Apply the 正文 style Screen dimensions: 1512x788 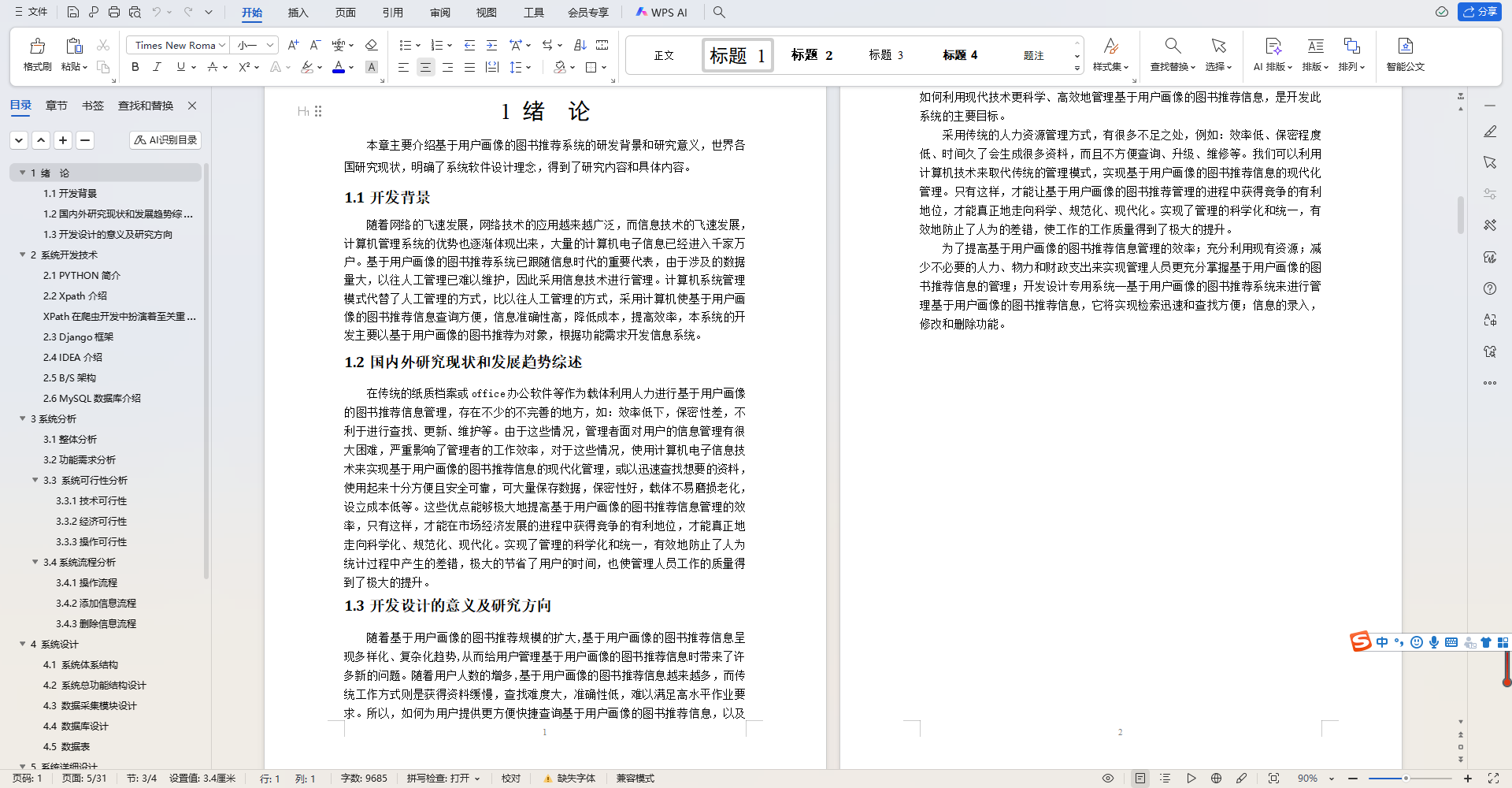click(664, 55)
